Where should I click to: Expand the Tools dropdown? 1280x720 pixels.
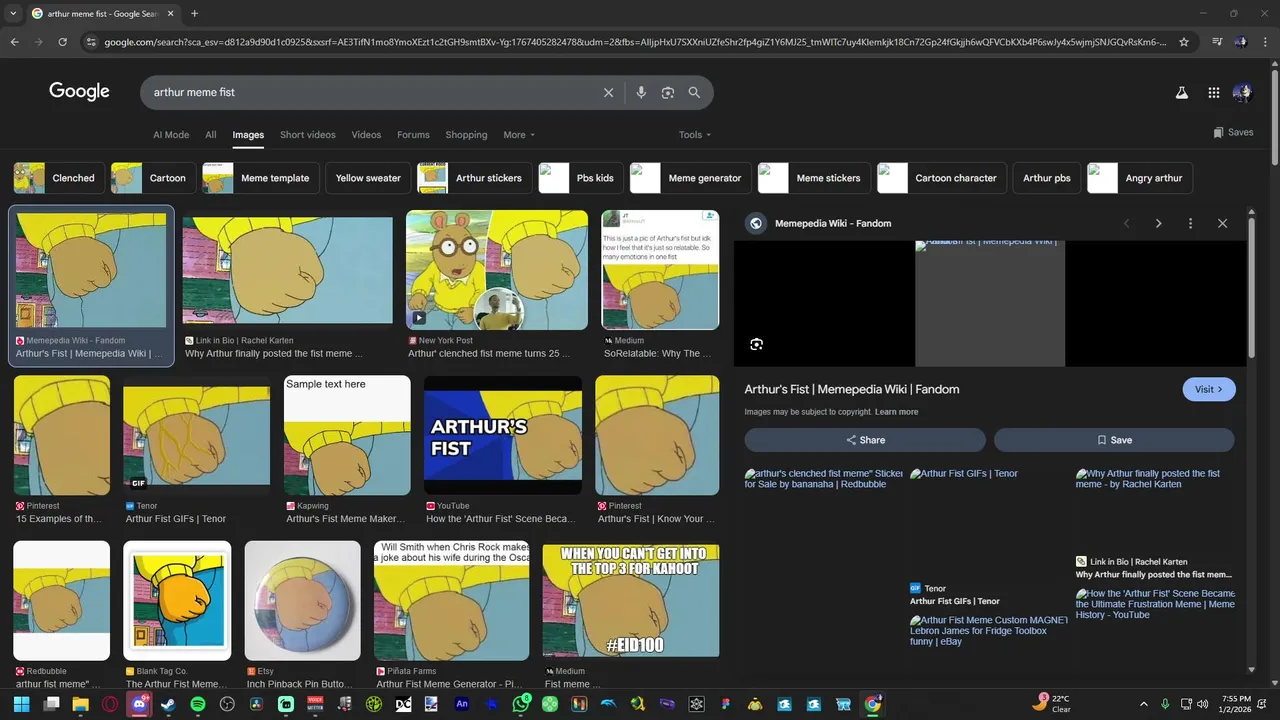(x=695, y=135)
